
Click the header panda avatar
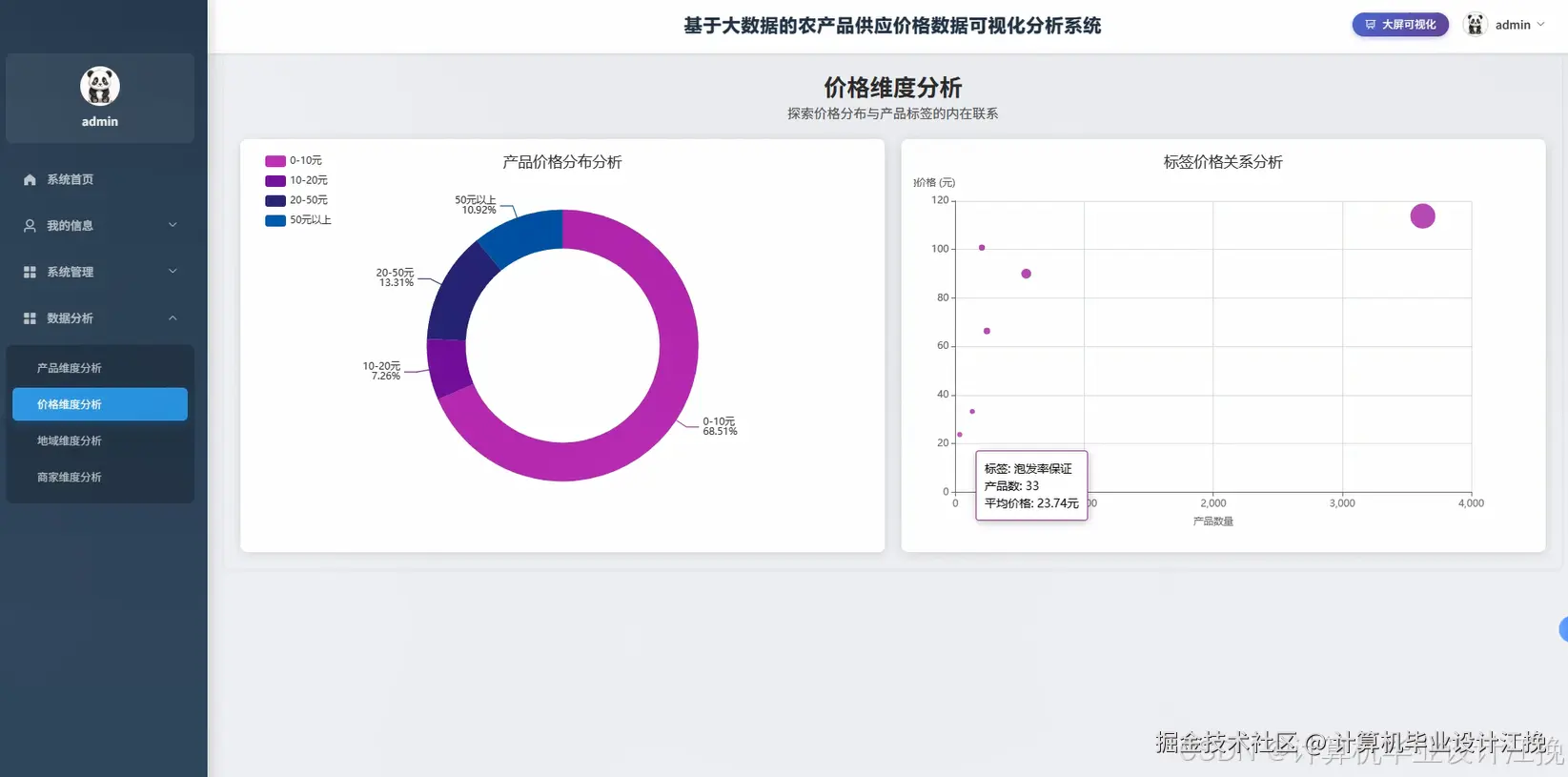[1475, 25]
